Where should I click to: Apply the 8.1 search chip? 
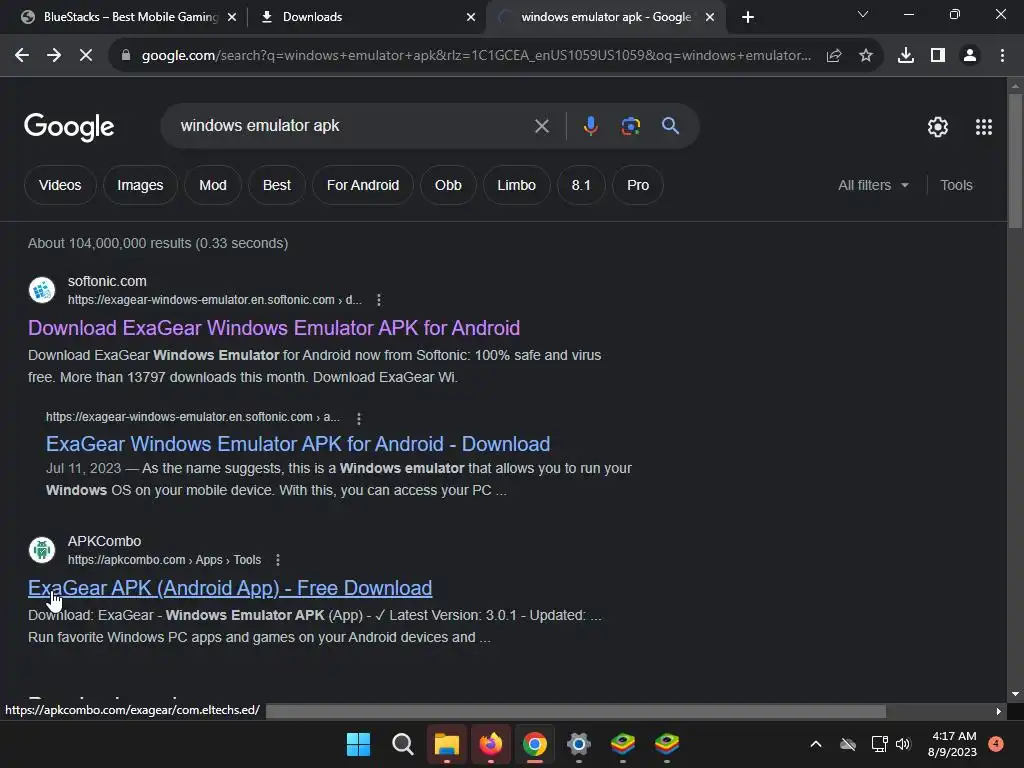pos(581,185)
